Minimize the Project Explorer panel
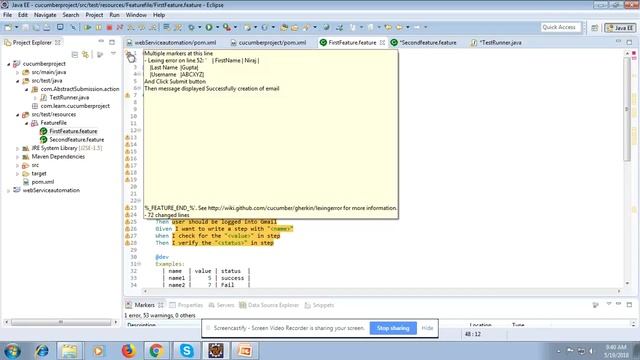The height and width of the screenshot is (360, 640). (101, 42)
